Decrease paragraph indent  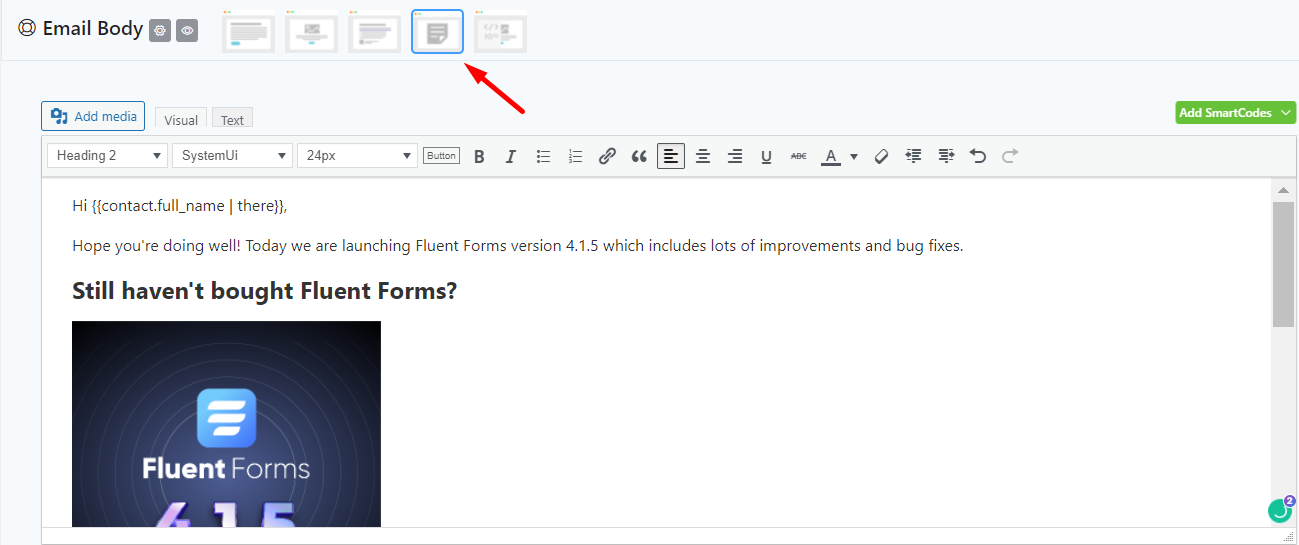[x=913, y=156]
